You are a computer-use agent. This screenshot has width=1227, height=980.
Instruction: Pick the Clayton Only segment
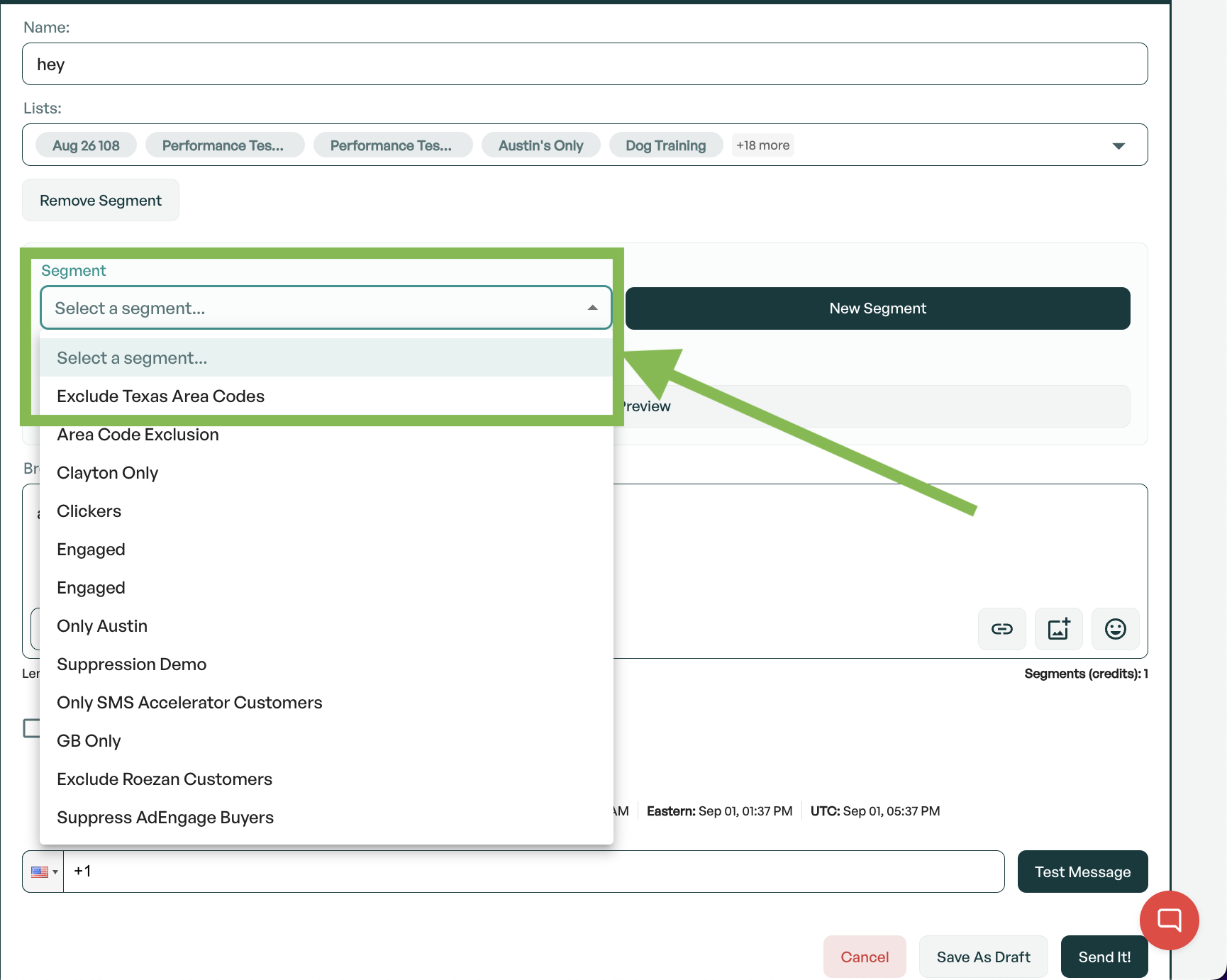[326, 472]
